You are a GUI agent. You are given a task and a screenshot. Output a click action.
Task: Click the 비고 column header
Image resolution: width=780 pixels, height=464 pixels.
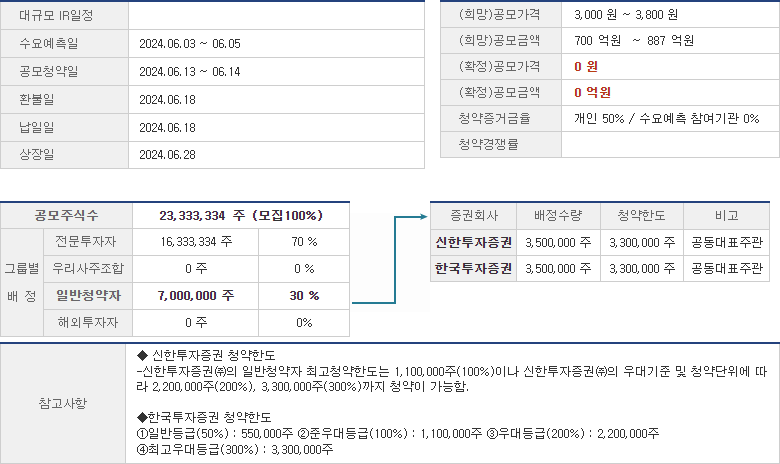[726, 215]
